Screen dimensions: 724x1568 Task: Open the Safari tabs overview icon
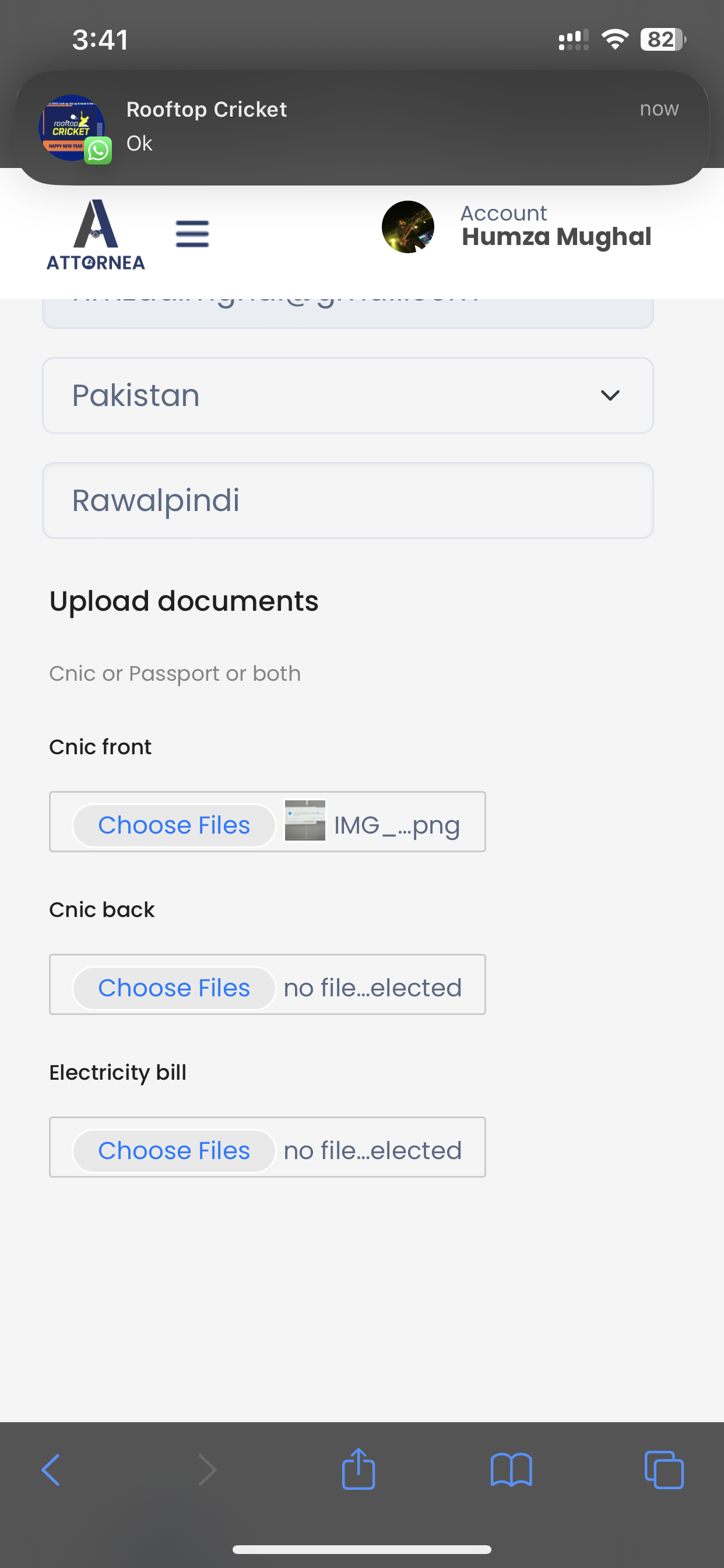click(x=664, y=1470)
